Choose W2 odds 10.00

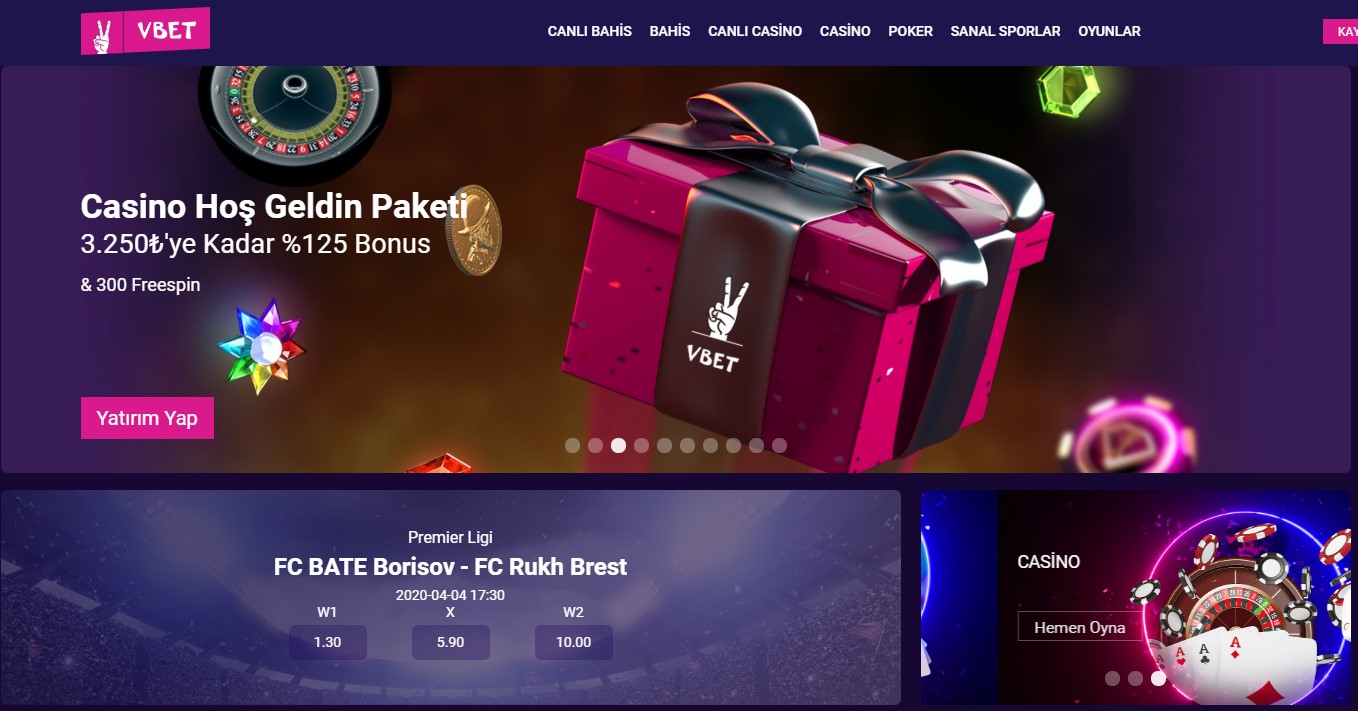pyautogui.click(x=574, y=642)
